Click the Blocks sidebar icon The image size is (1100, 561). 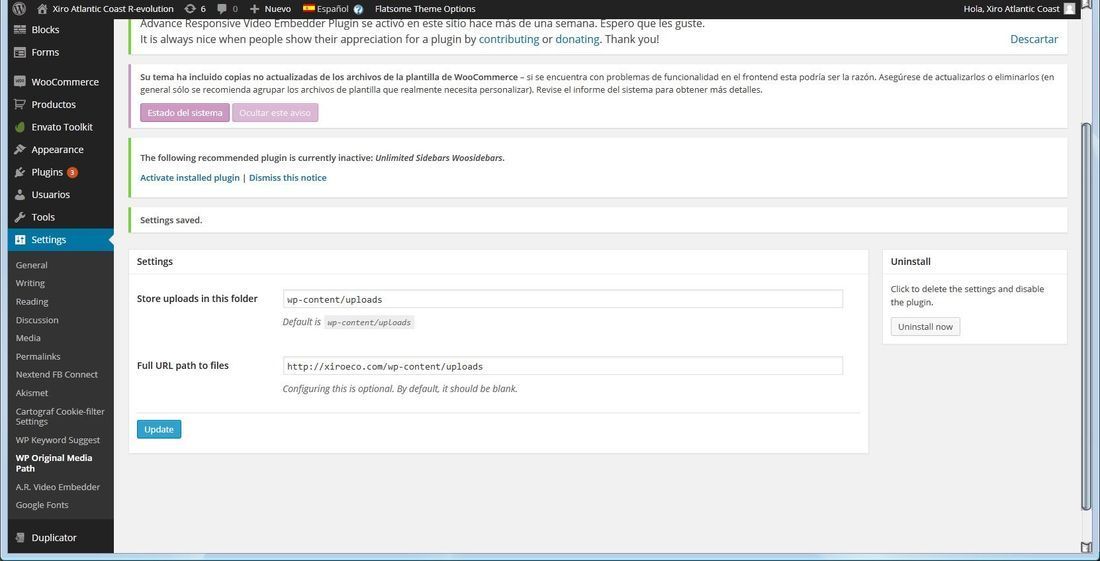(20, 29)
